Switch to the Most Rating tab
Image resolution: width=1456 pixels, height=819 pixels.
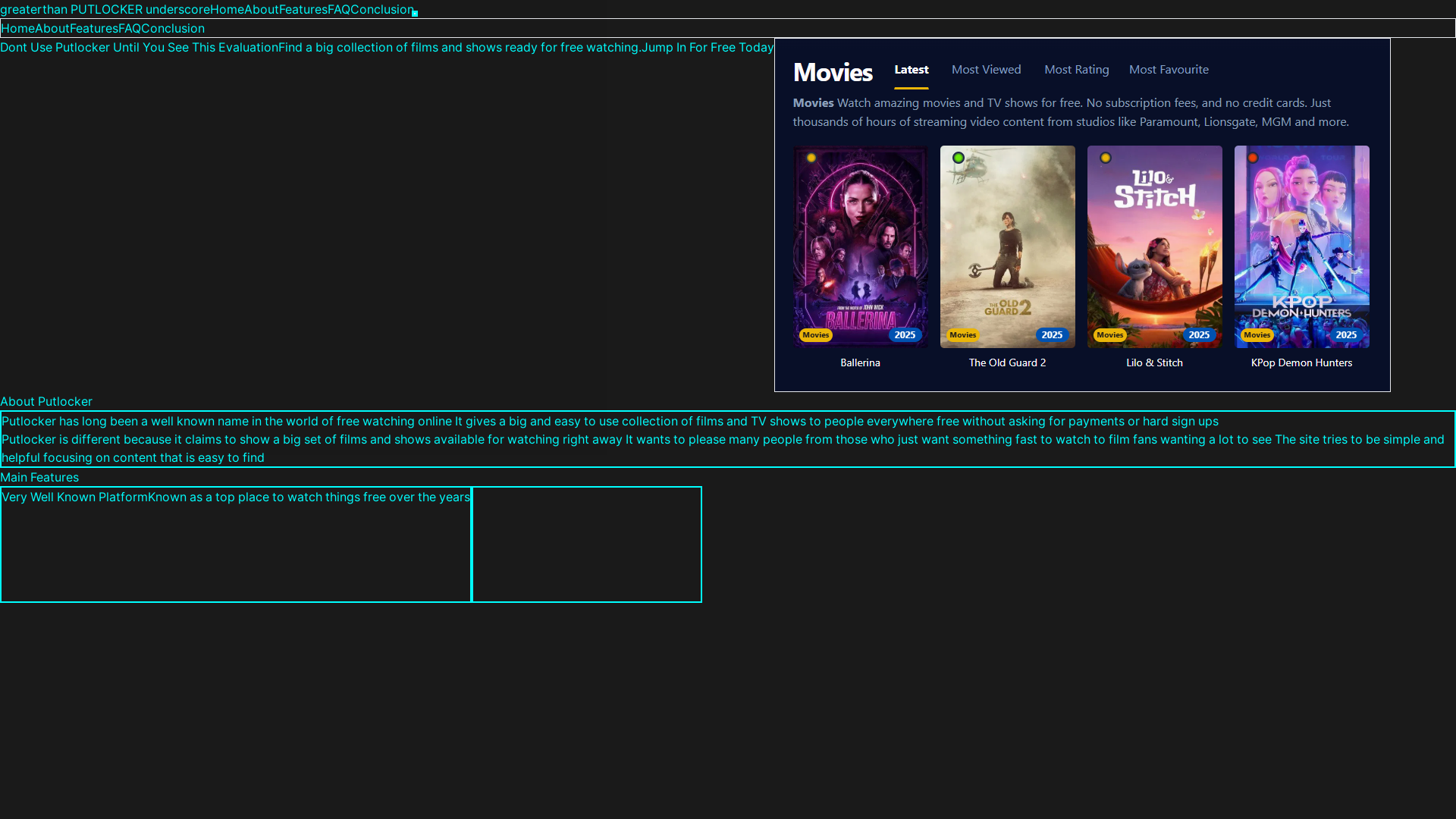1077,70
